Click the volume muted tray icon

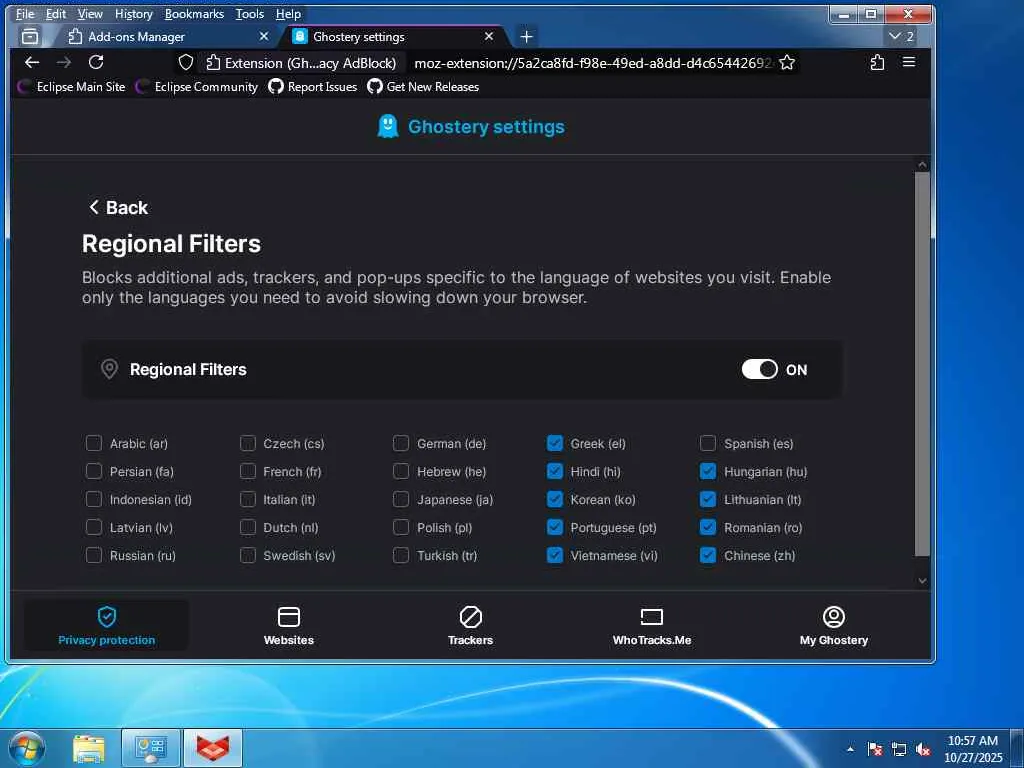tap(923, 750)
